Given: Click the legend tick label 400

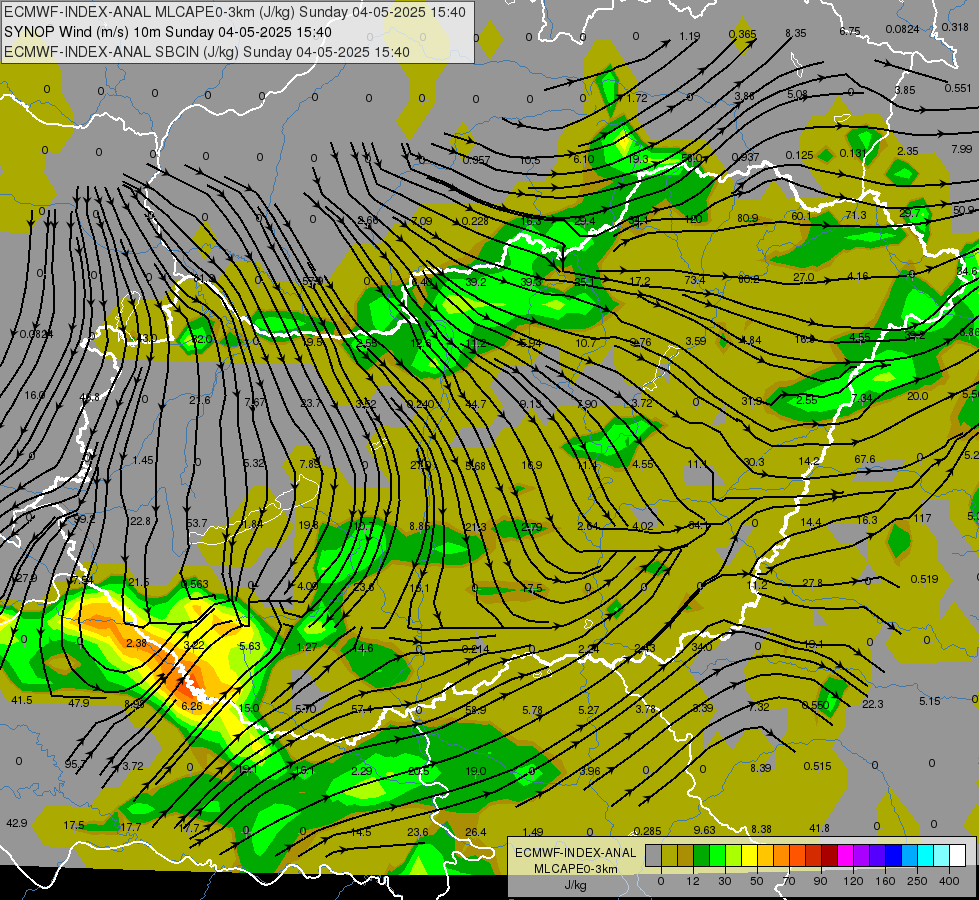Looking at the screenshot, I should click(x=949, y=881).
